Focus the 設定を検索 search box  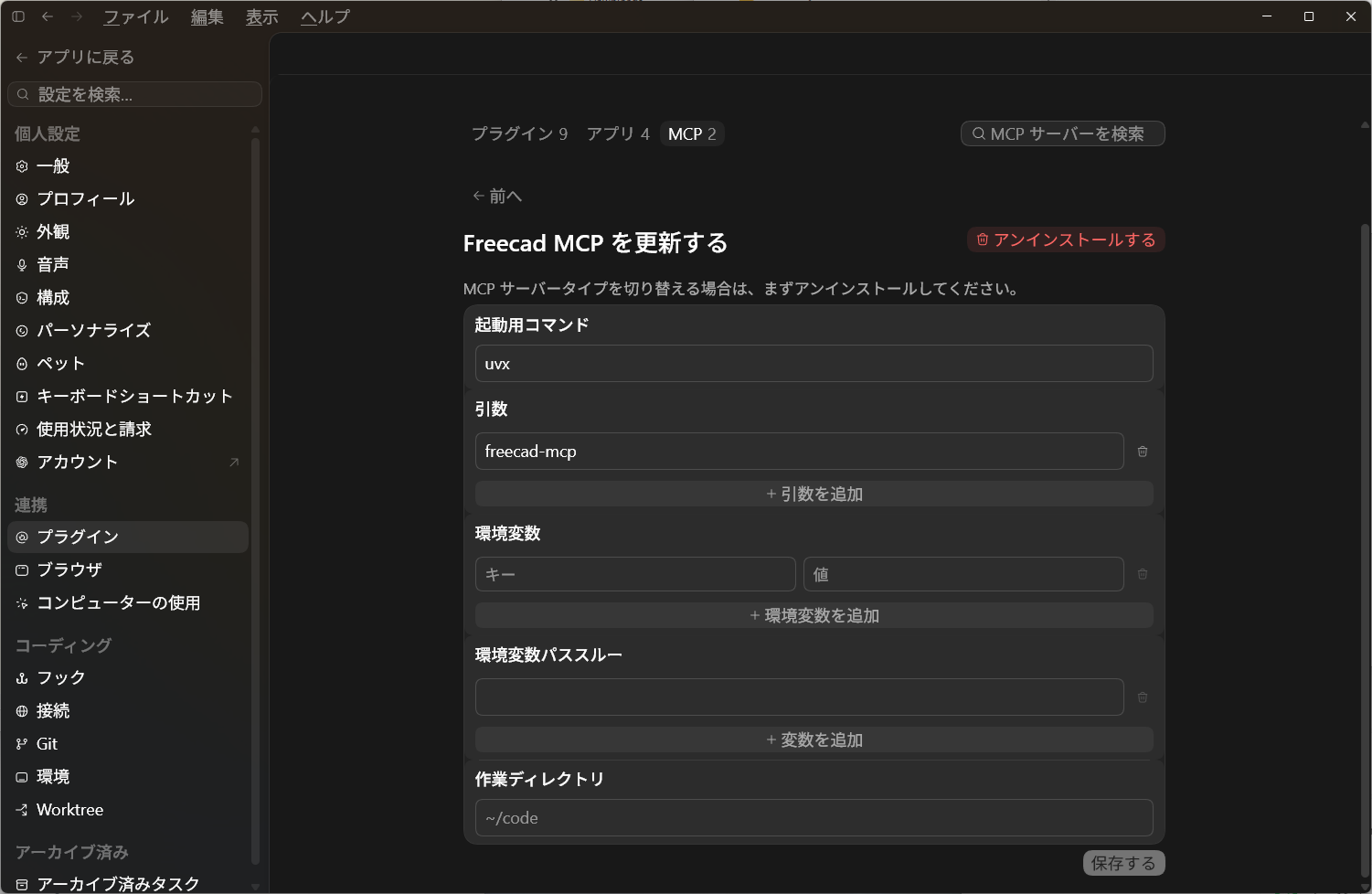tap(134, 94)
